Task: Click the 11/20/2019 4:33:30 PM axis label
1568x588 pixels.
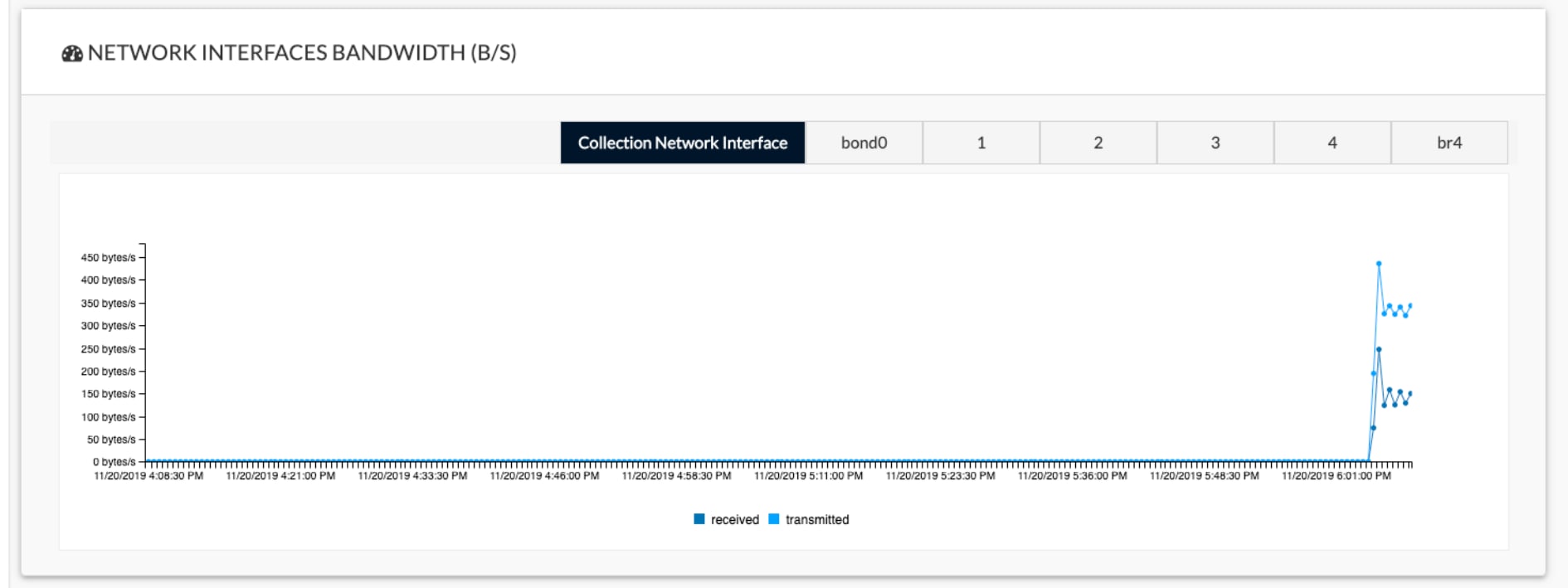Action: click(x=412, y=476)
